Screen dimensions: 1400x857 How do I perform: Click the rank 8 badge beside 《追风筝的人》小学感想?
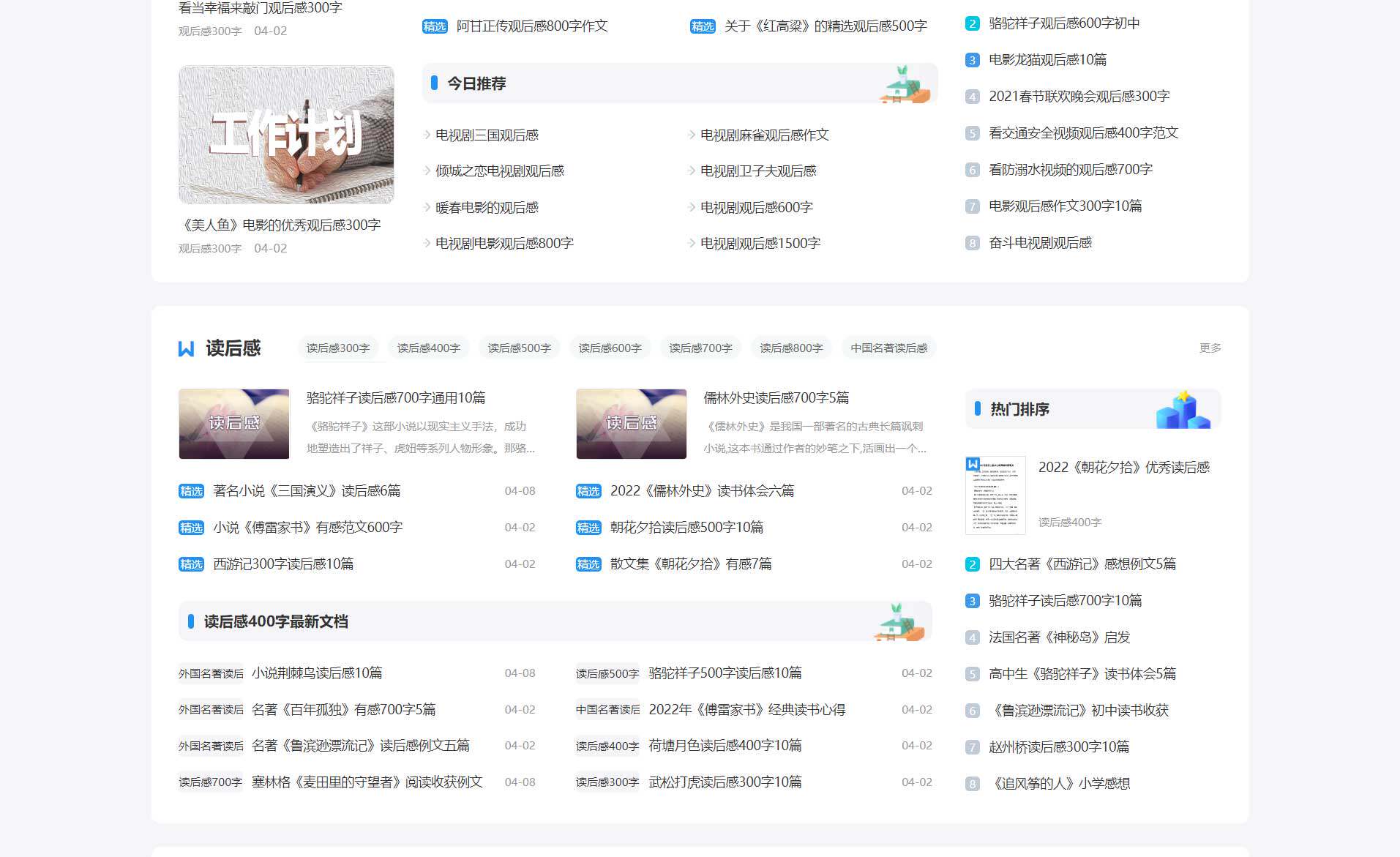click(971, 783)
